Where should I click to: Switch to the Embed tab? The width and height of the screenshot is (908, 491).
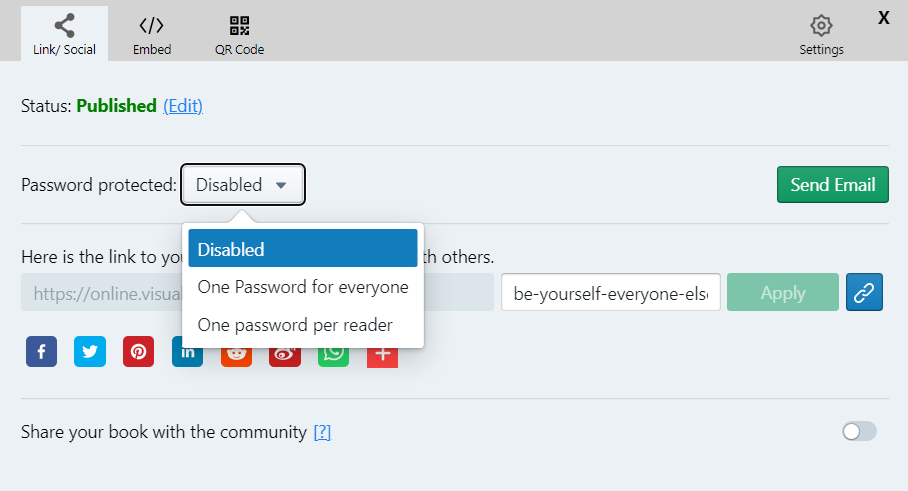coord(152,34)
